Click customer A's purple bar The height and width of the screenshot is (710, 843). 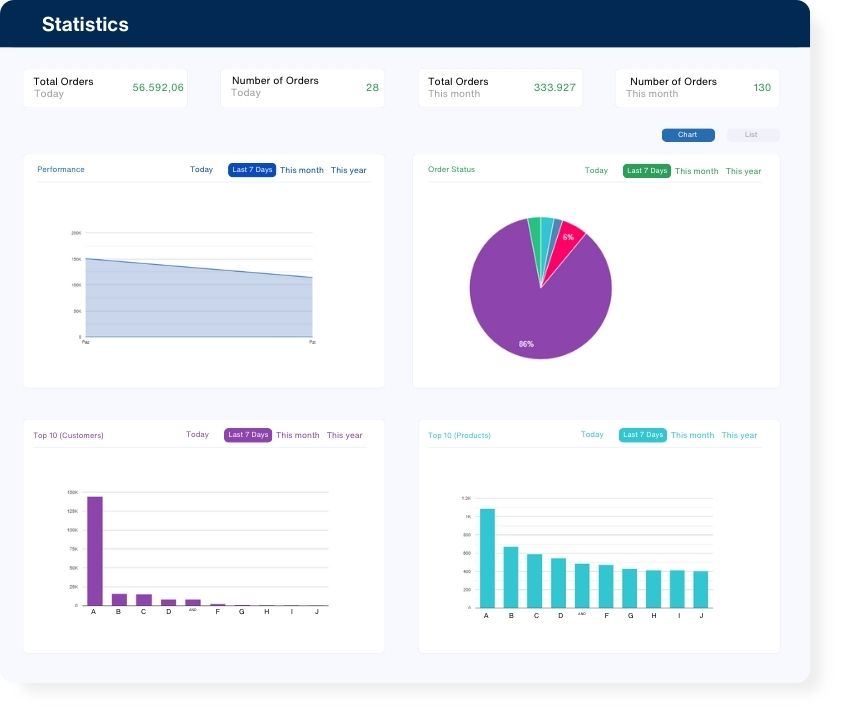[95, 550]
